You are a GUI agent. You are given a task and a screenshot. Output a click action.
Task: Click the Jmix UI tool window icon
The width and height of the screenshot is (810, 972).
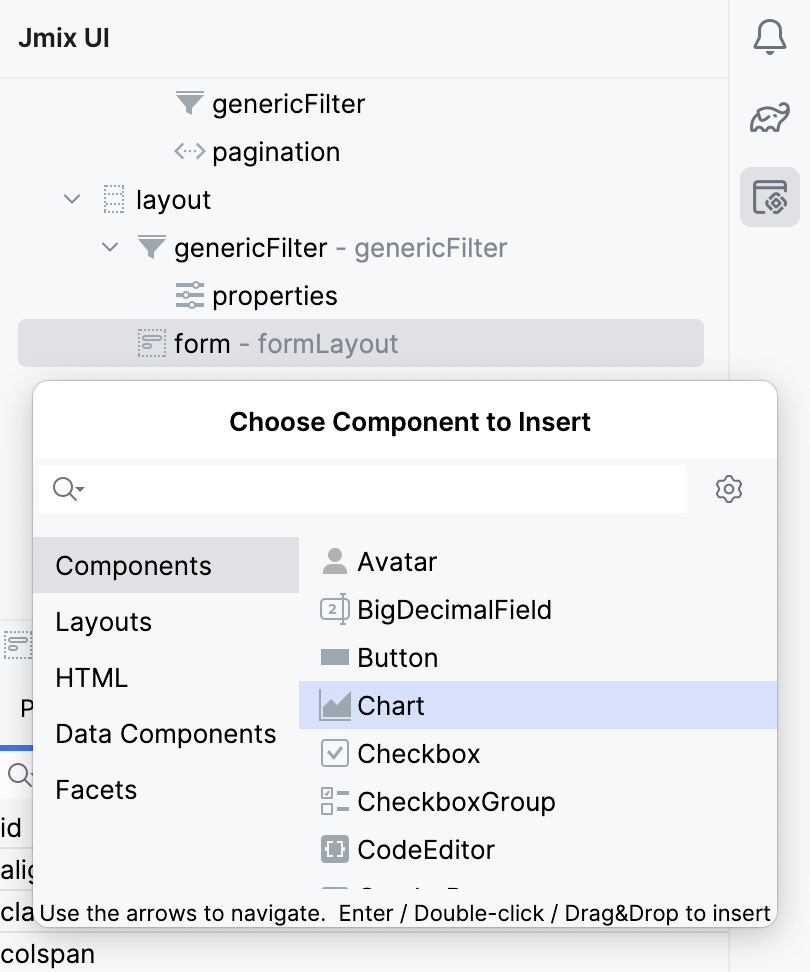(x=769, y=197)
